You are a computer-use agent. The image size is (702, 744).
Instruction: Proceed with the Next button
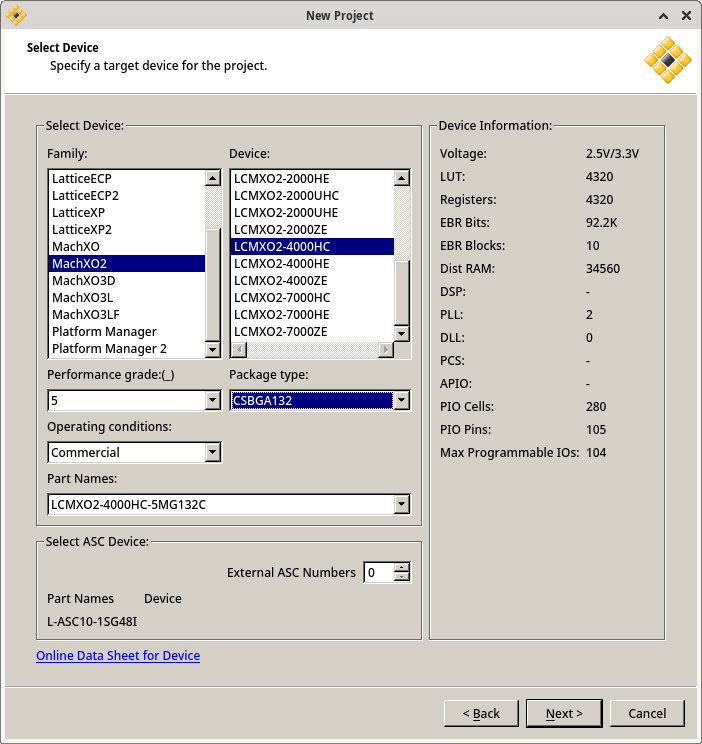[x=564, y=713]
